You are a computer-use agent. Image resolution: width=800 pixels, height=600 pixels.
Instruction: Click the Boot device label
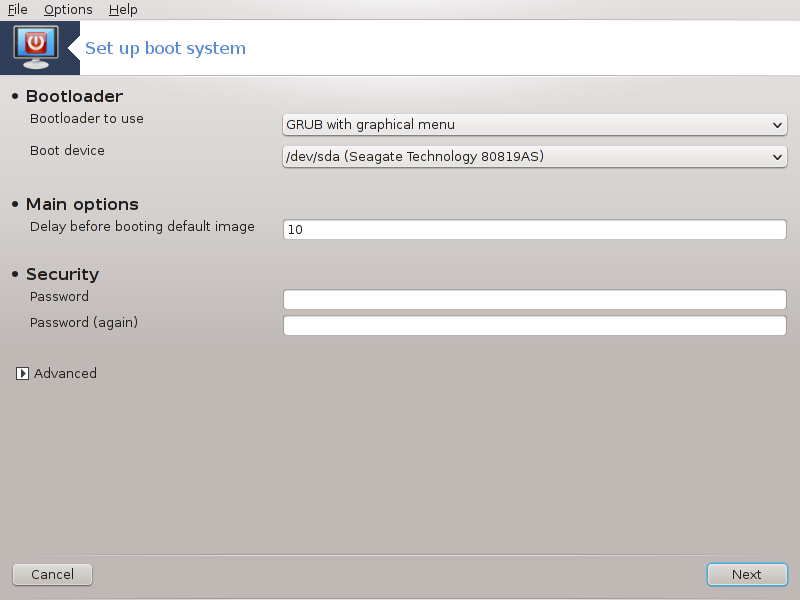point(67,151)
